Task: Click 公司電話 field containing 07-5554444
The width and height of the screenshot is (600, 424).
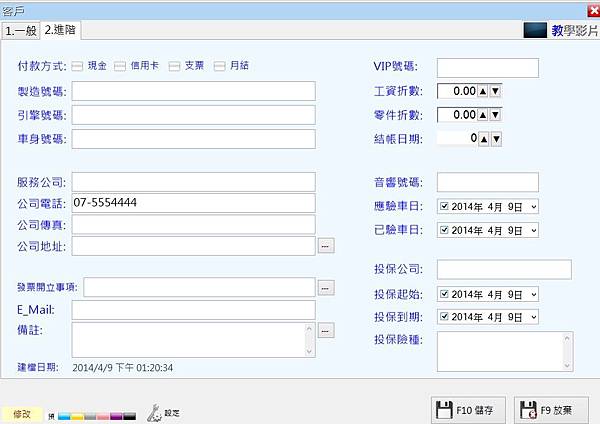Action: pos(194,203)
